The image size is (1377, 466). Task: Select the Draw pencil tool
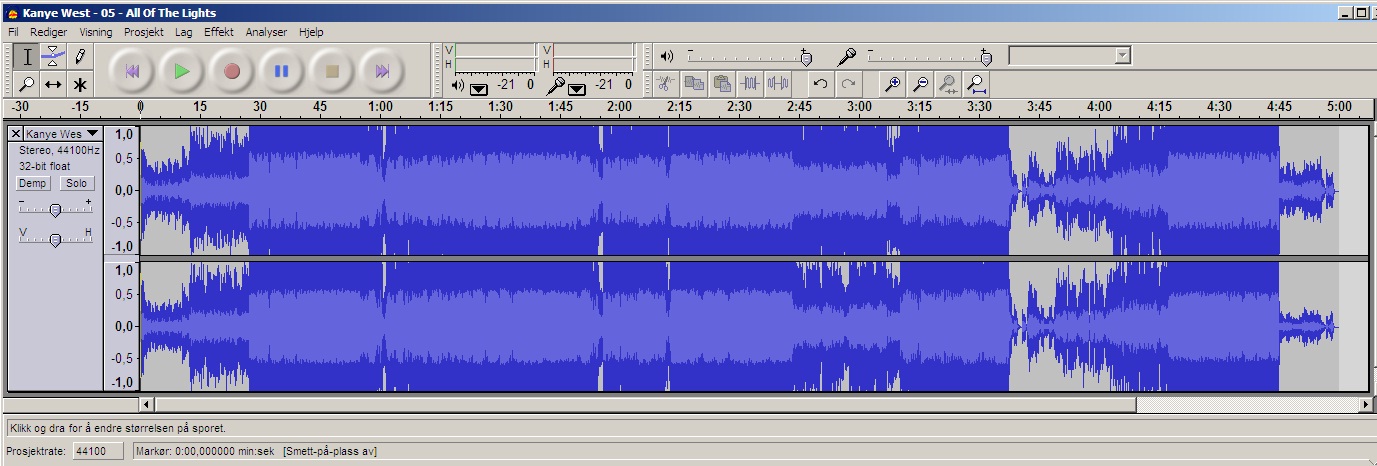pos(80,56)
